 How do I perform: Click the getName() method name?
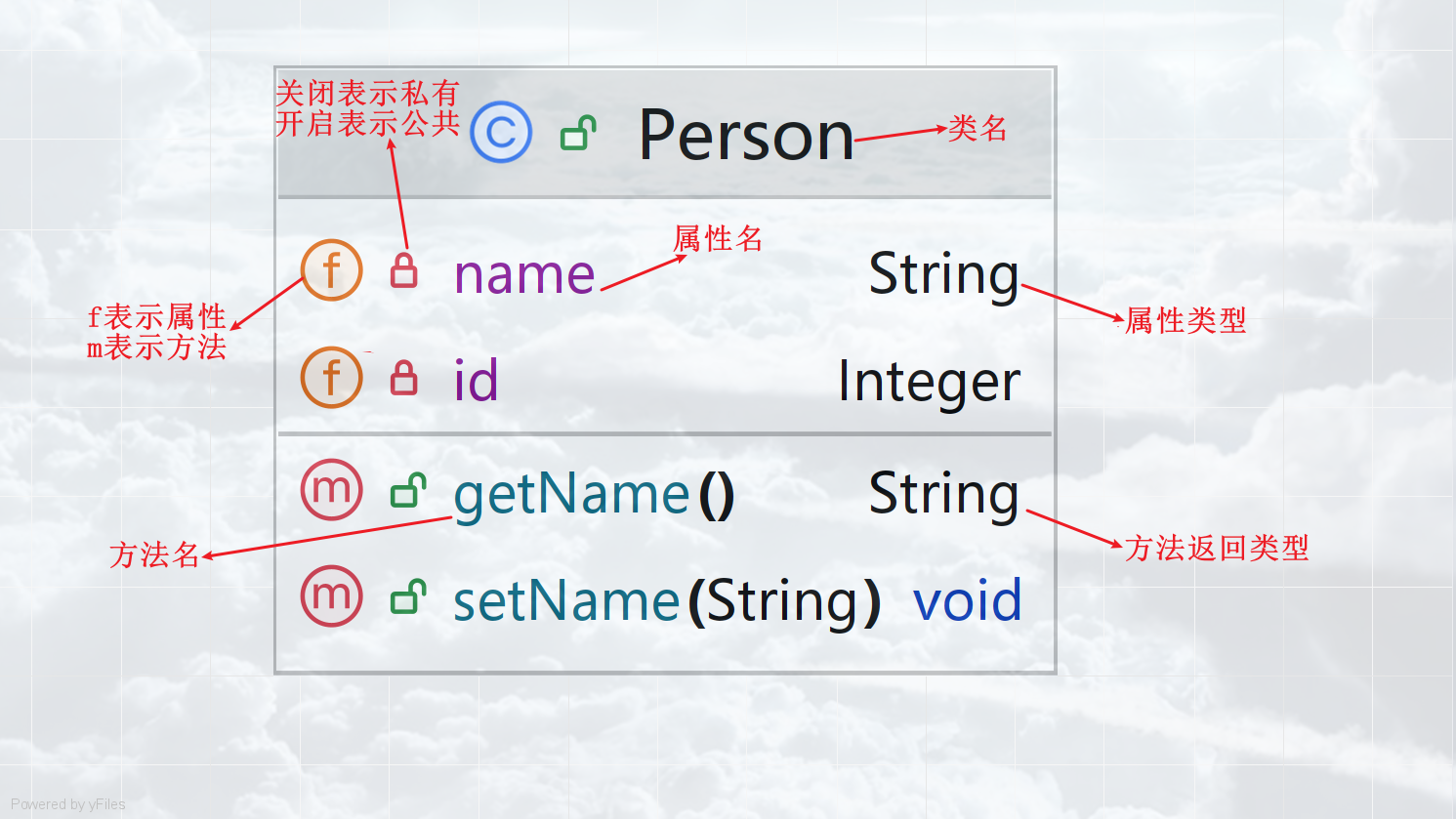(x=594, y=494)
